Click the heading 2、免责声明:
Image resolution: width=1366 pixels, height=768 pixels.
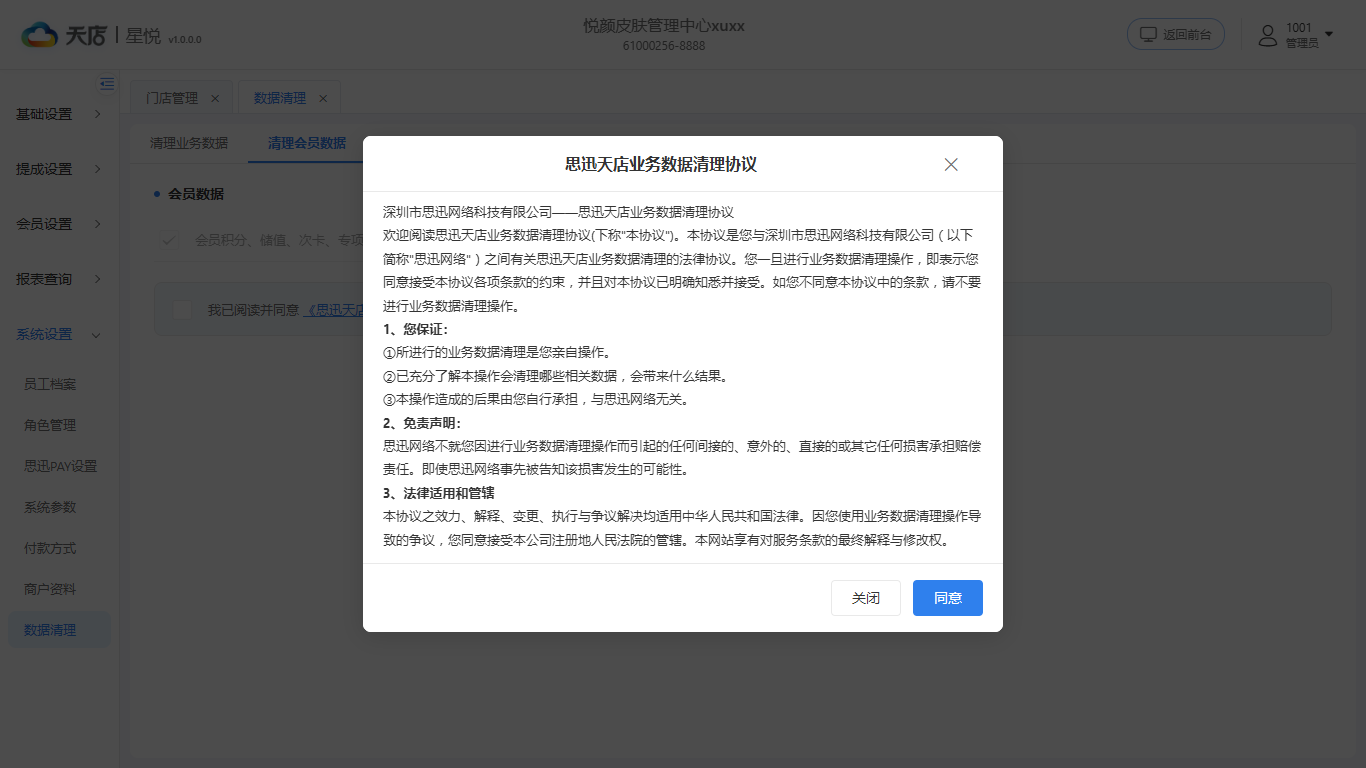point(422,423)
